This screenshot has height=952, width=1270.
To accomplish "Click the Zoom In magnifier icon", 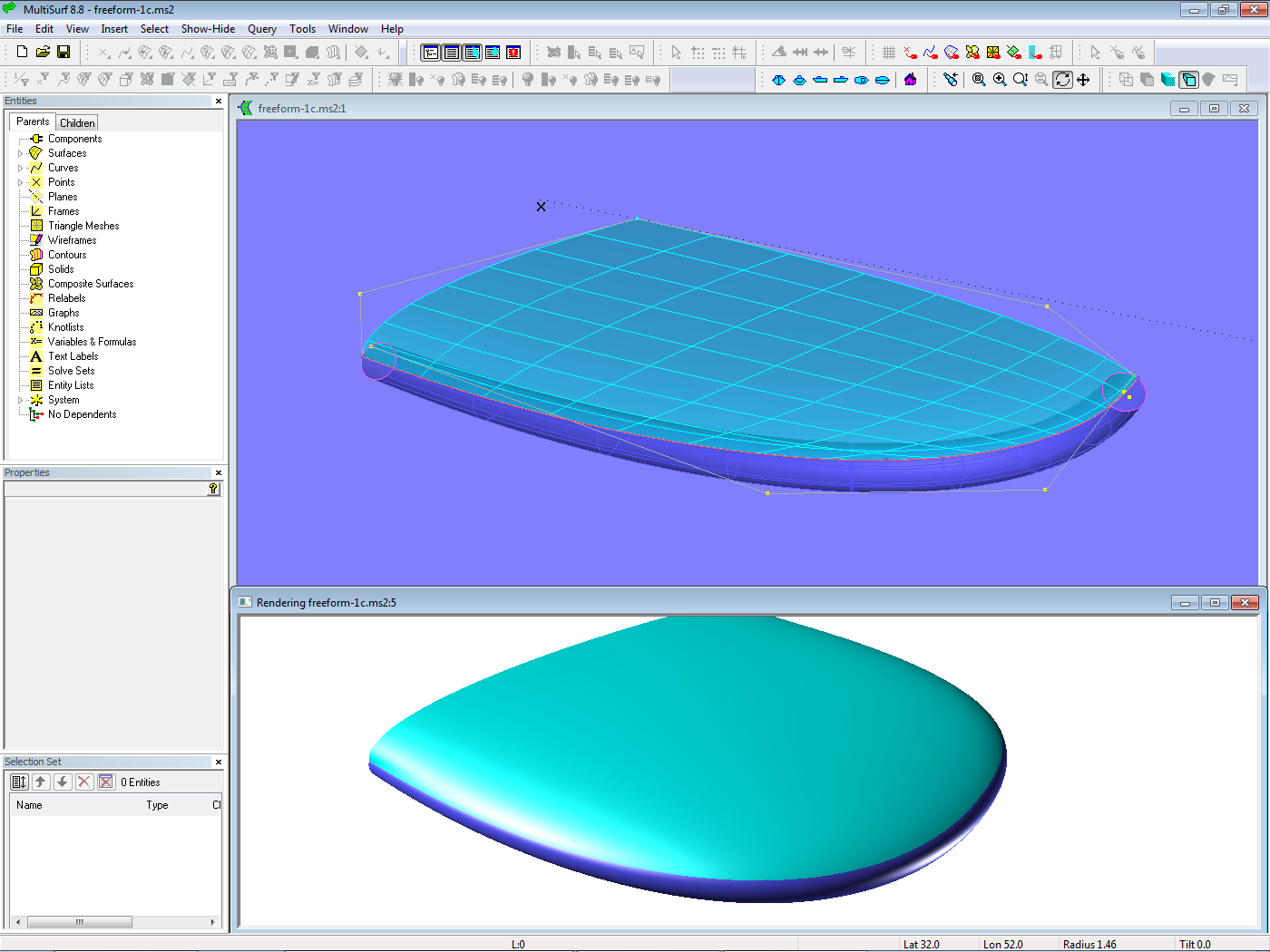I will [1000, 80].
